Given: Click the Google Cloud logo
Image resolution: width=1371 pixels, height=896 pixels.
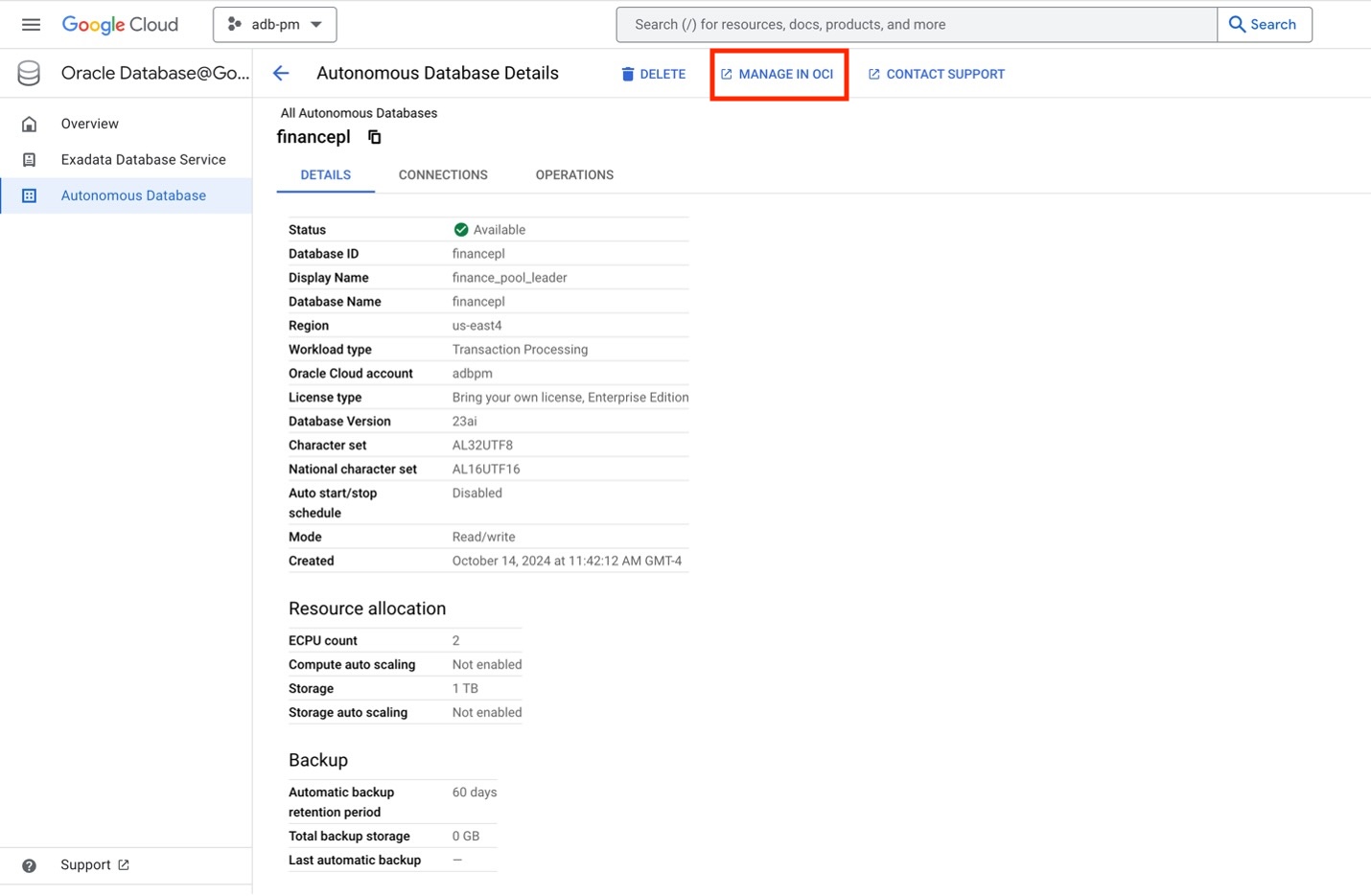Looking at the screenshot, I should click(x=120, y=24).
